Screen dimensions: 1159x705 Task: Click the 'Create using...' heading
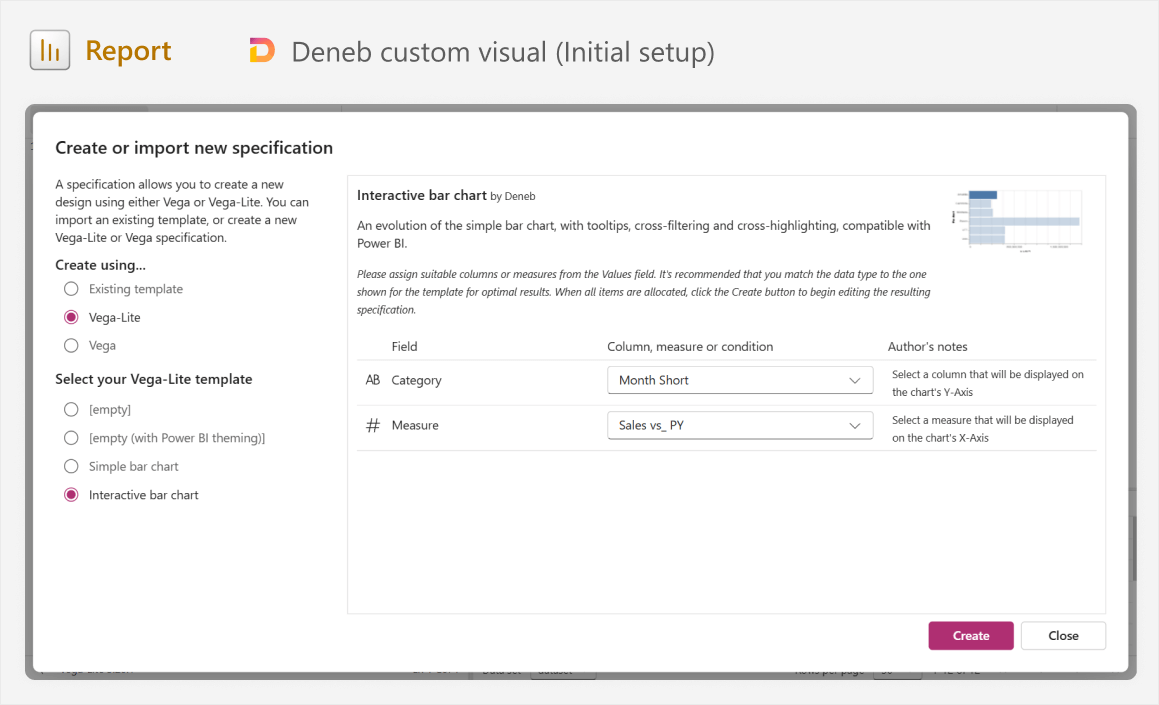tap(101, 265)
